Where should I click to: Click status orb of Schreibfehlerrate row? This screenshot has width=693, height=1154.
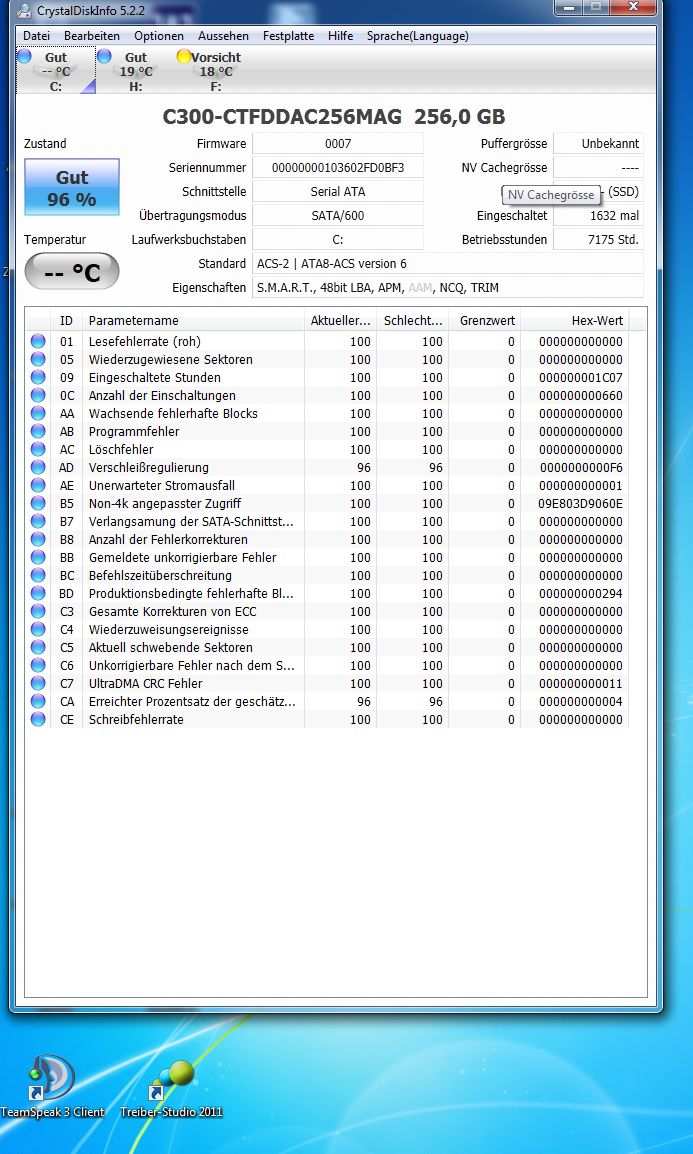point(38,720)
